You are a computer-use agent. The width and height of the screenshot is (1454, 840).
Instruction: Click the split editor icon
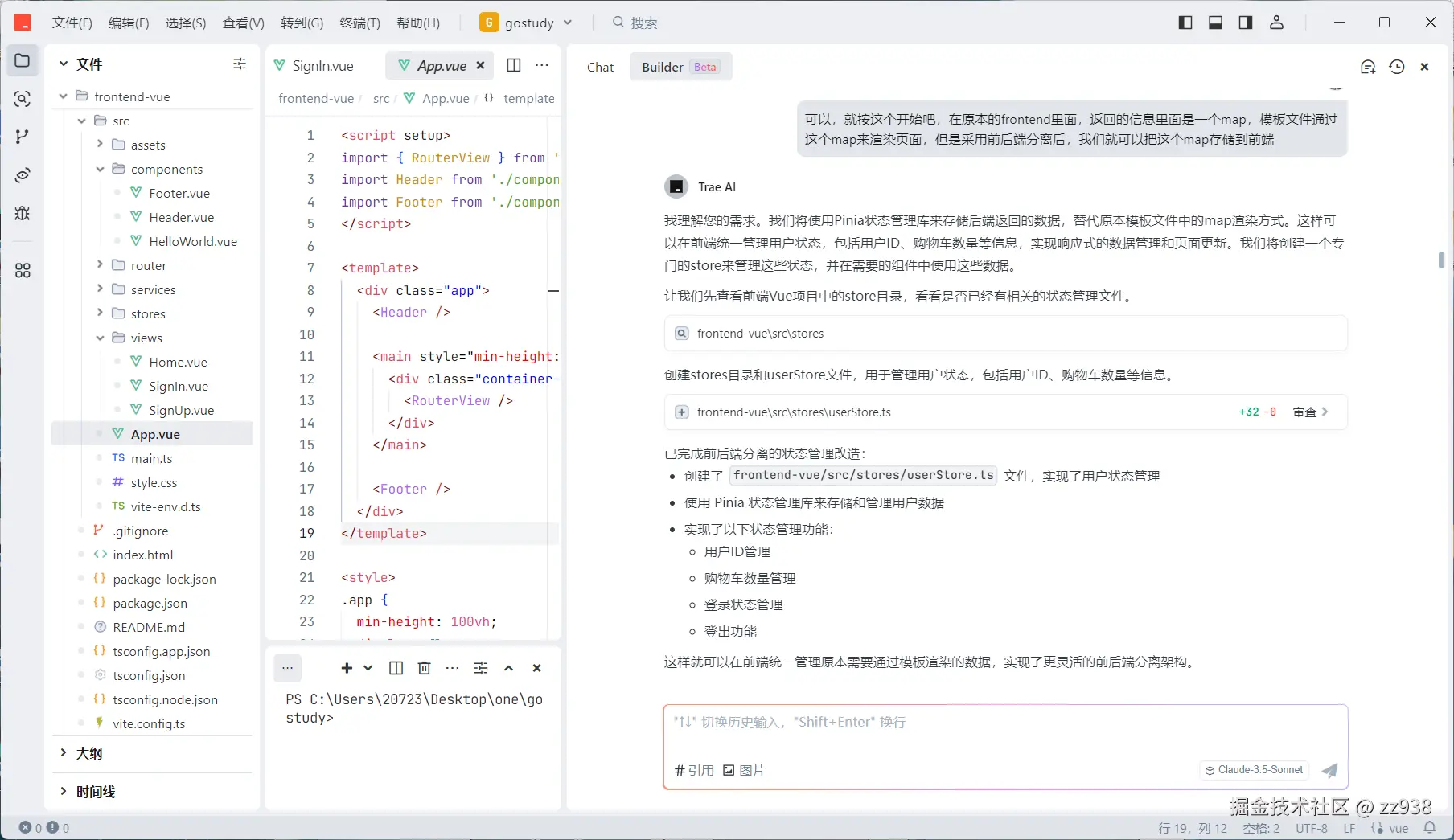[x=514, y=65]
